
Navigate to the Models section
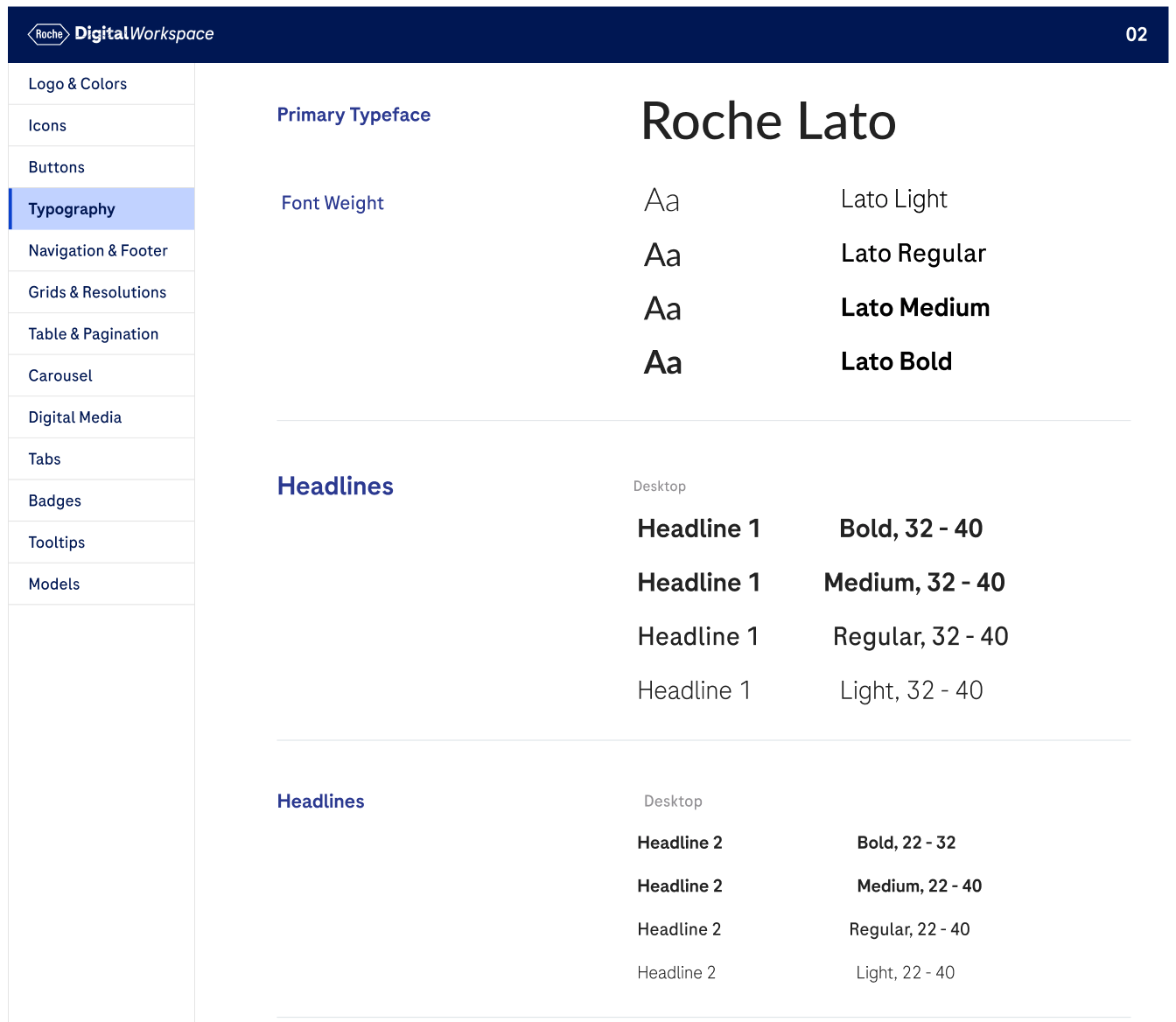coord(54,584)
